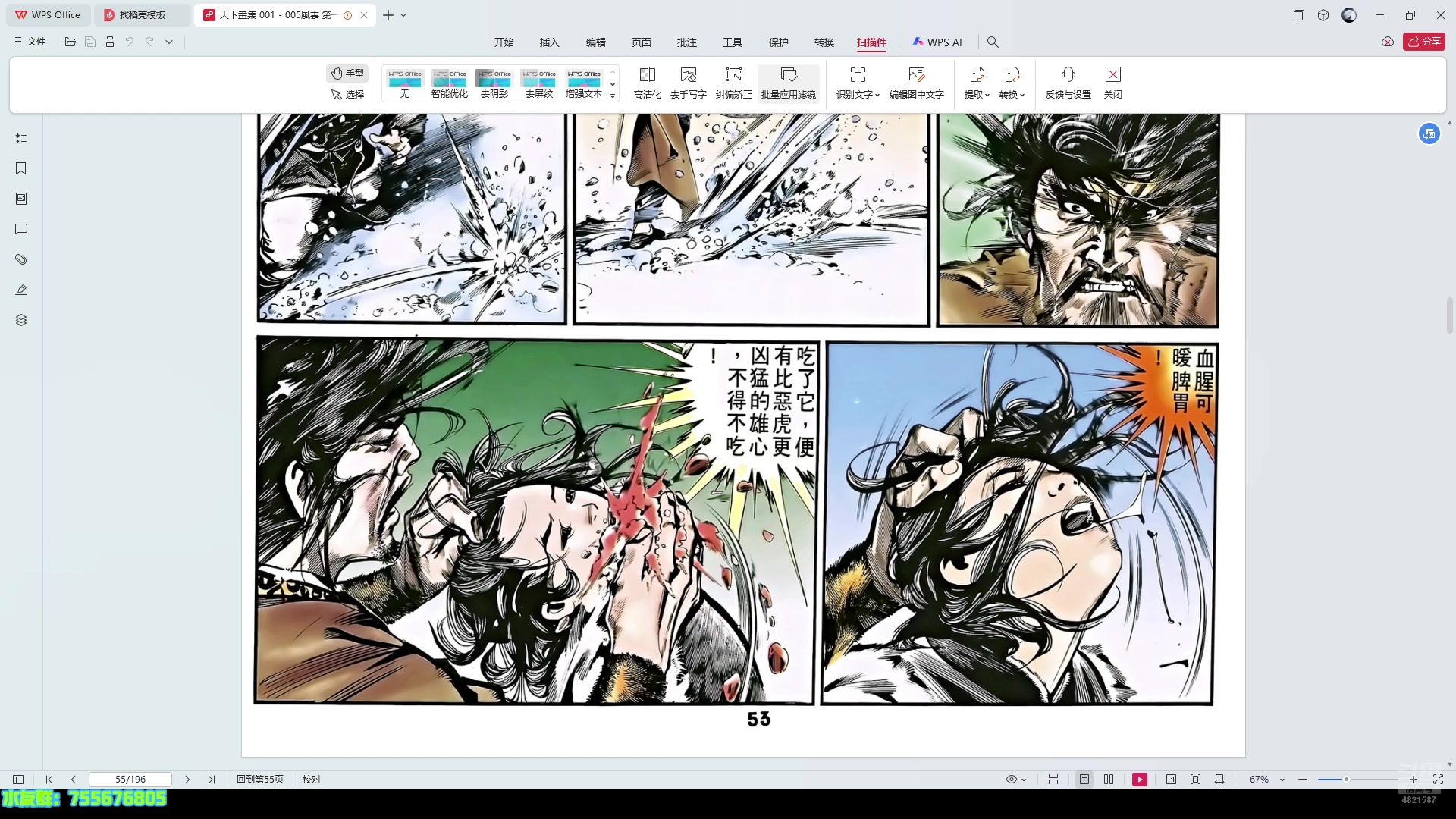Go to first page
Screen dimensions: 1456x819
[x=49, y=780]
